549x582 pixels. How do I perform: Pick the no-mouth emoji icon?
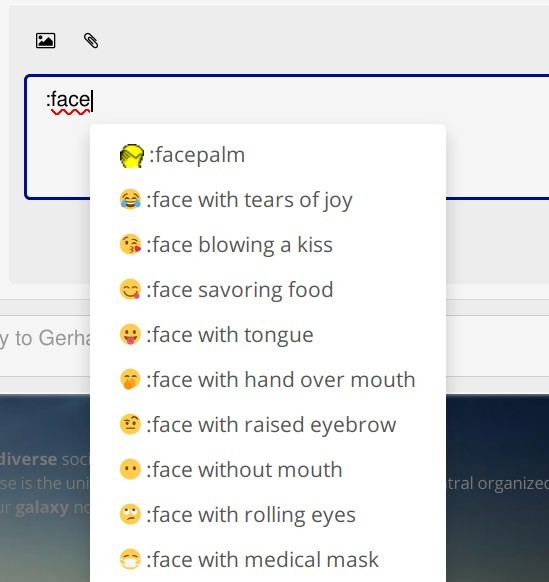coord(130,470)
